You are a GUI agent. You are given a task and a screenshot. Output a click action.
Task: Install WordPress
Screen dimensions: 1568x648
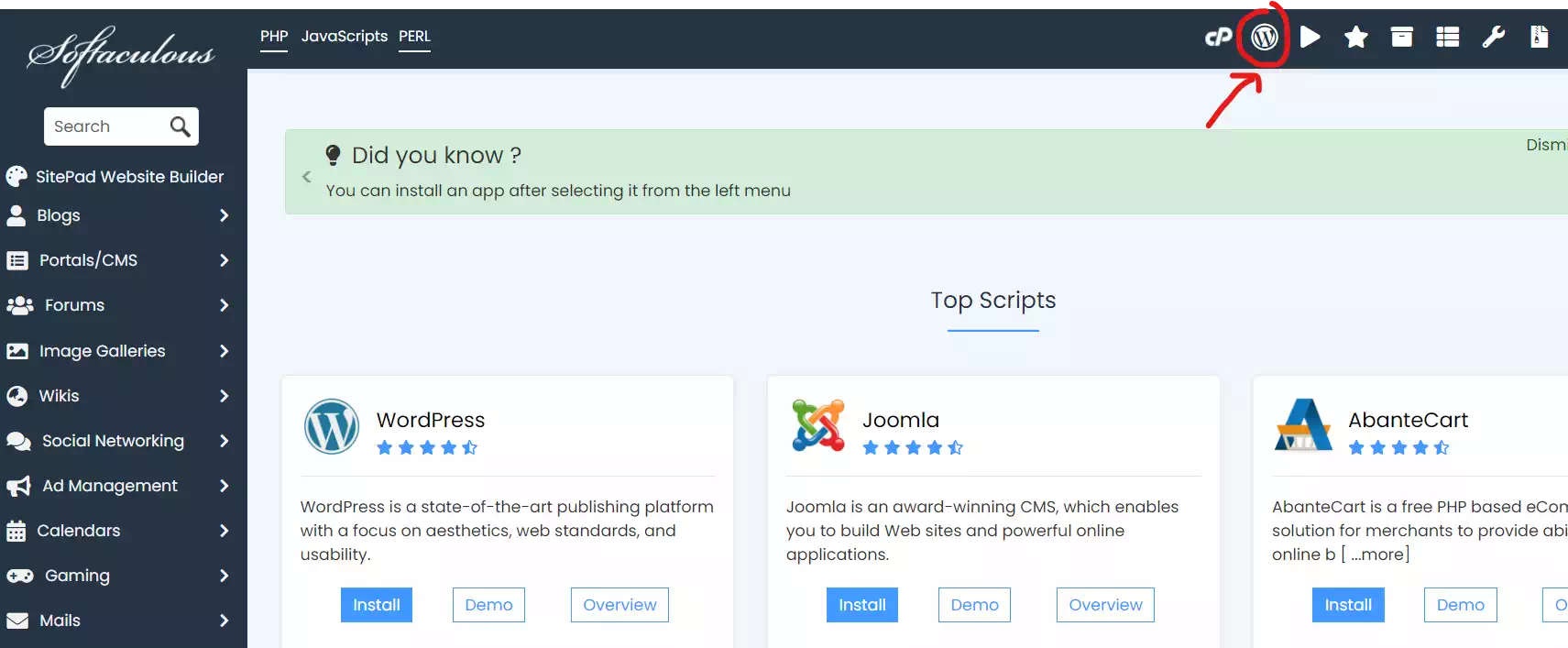coord(377,605)
